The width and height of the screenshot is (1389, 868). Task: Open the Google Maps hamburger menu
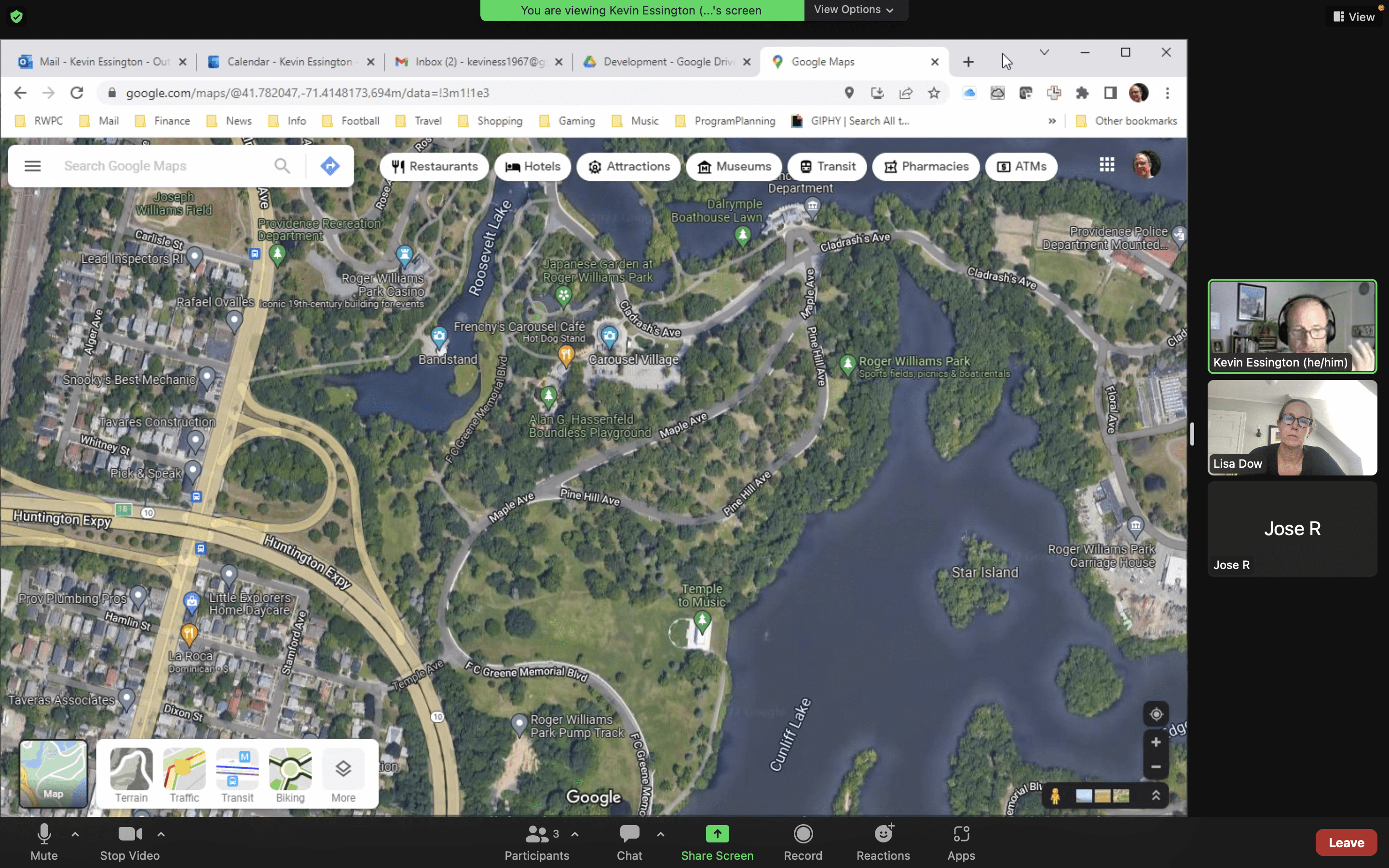coord(33,166)
